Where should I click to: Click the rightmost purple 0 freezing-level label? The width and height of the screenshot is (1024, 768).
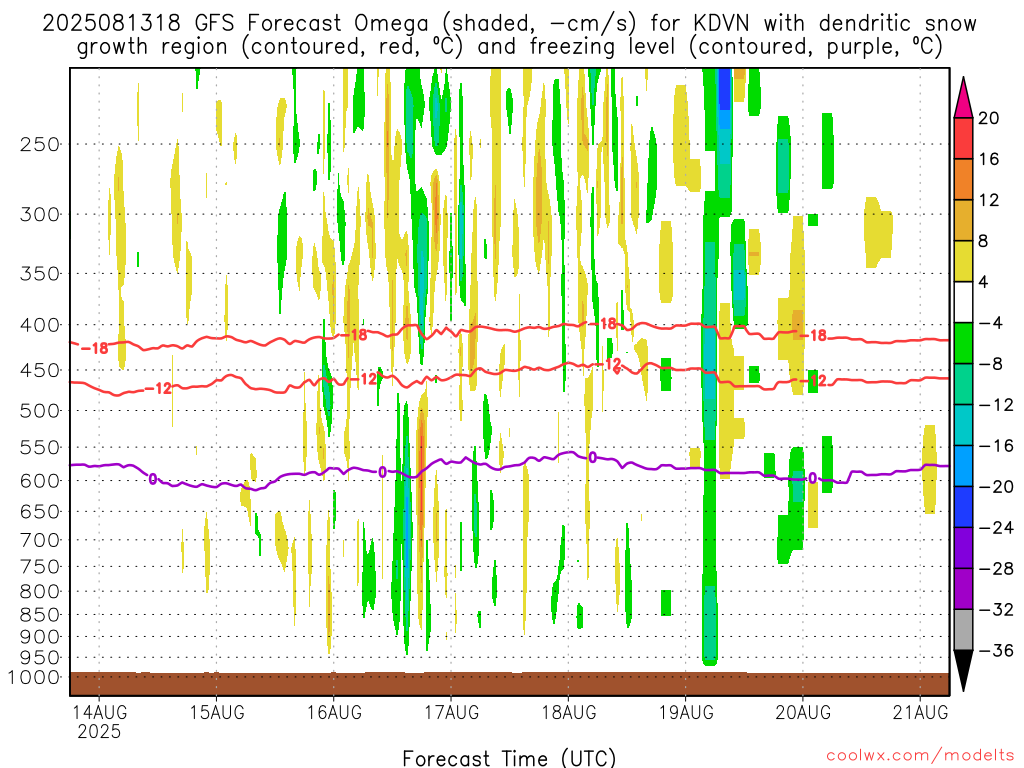click(x=812, y=478)
